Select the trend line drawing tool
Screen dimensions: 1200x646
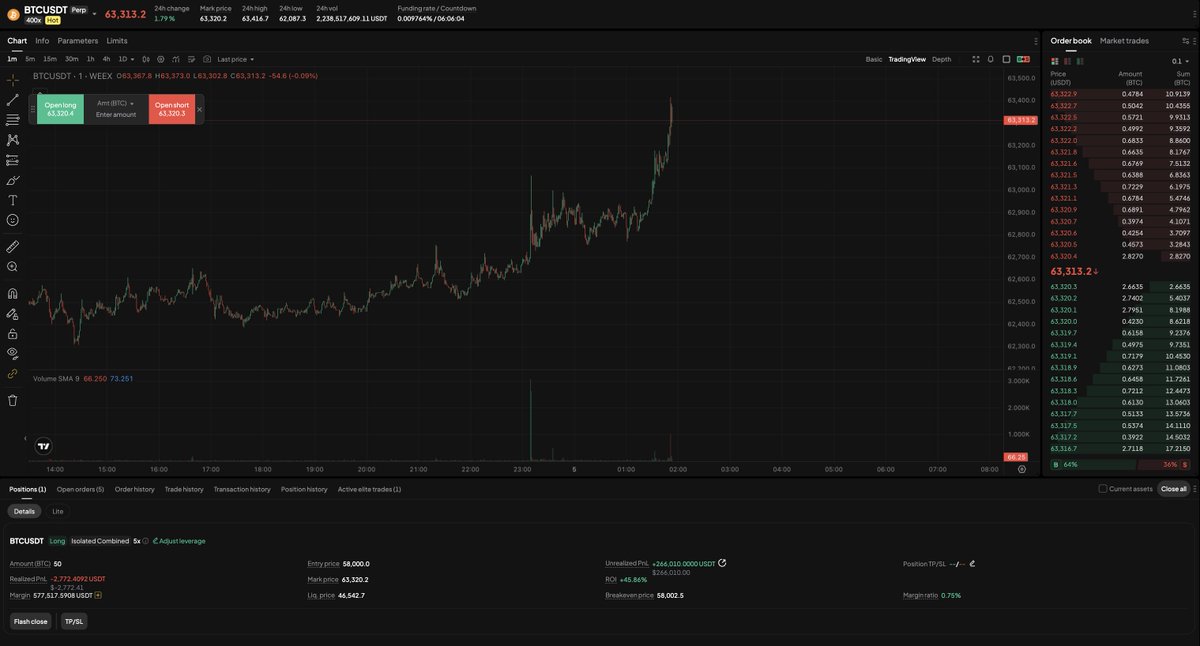tap(12, 100)
